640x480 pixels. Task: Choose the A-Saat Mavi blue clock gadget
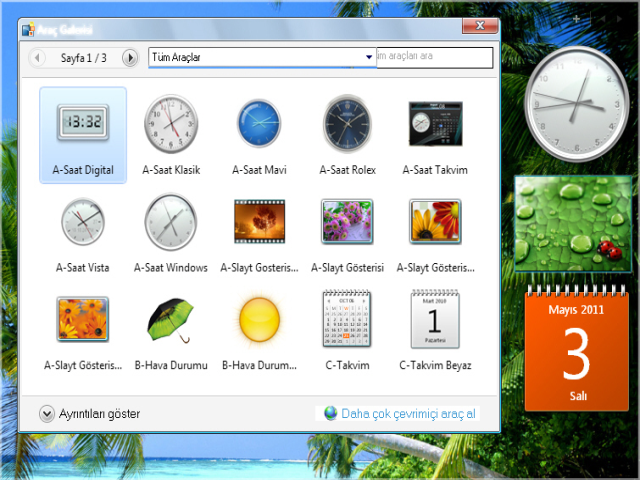tap(259, 136)
